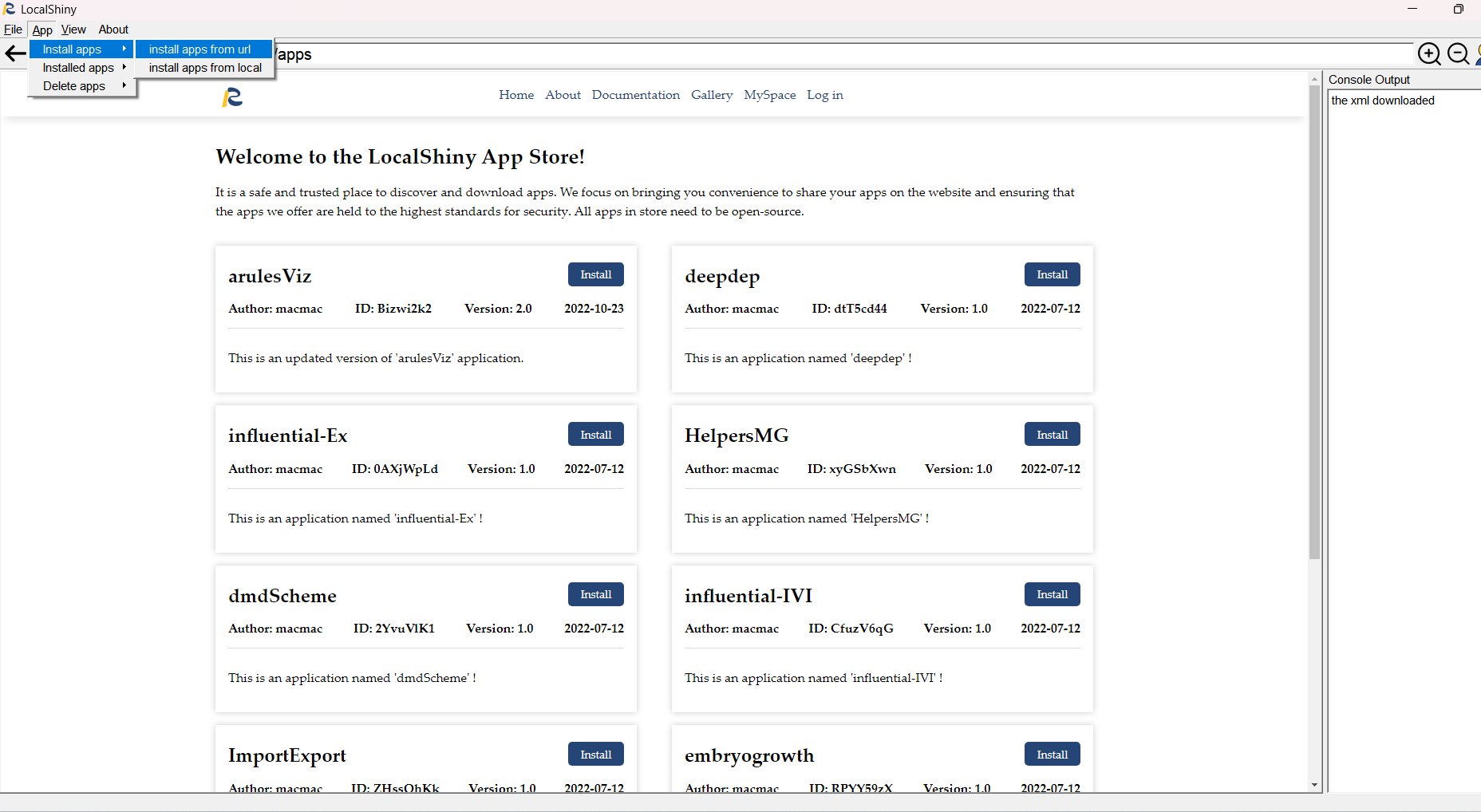Open the Documentation link
The height and width of the screenshot is (812, 1481).
tap(636, 95)
